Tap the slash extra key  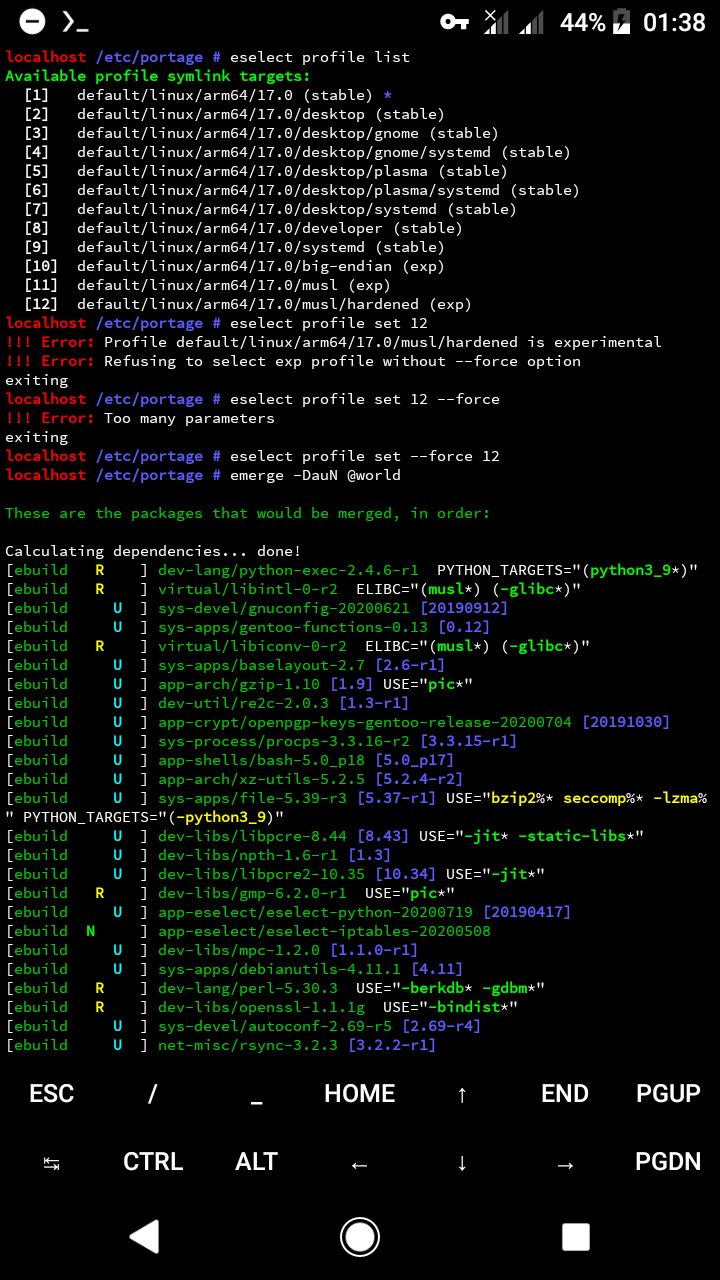pyautogui.click(x=153, y=1093)
